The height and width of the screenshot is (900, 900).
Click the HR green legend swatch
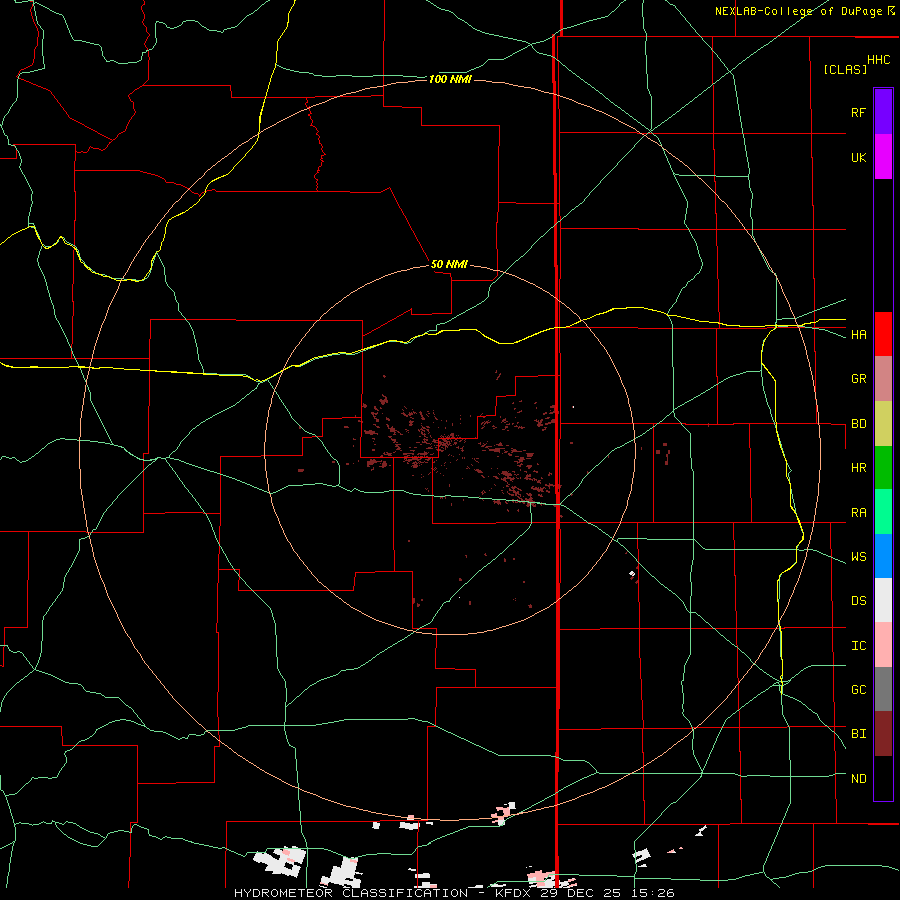(x=883, y=467)
